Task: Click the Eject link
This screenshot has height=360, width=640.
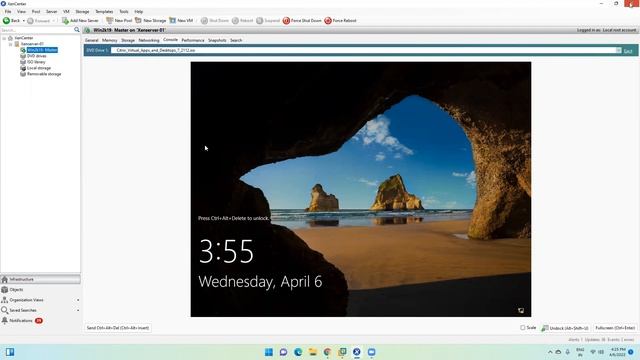Action: (628, 51)
